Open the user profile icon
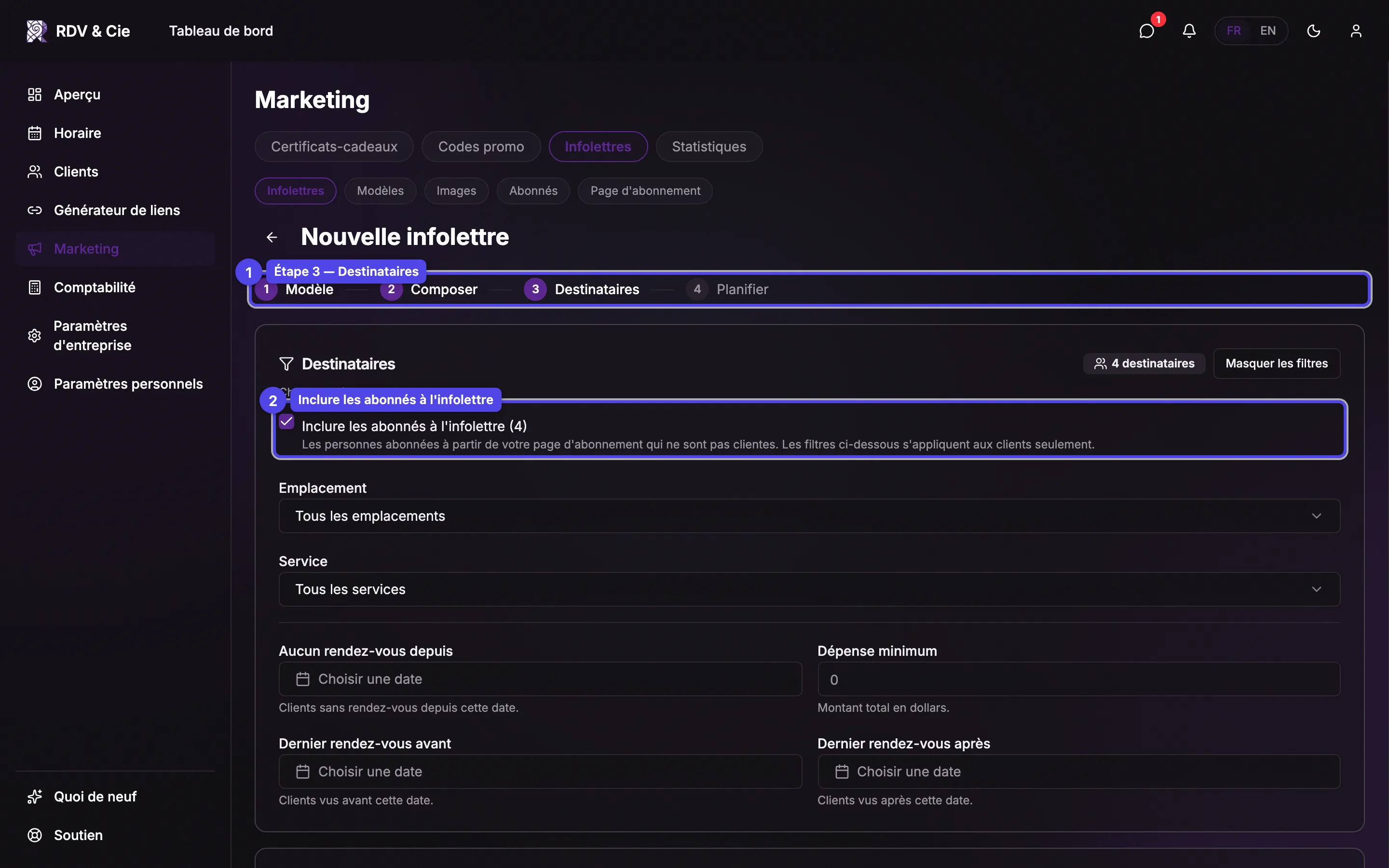This screenshot has width=1389, height=868. pyautogui.click(x=1356, y=31)
